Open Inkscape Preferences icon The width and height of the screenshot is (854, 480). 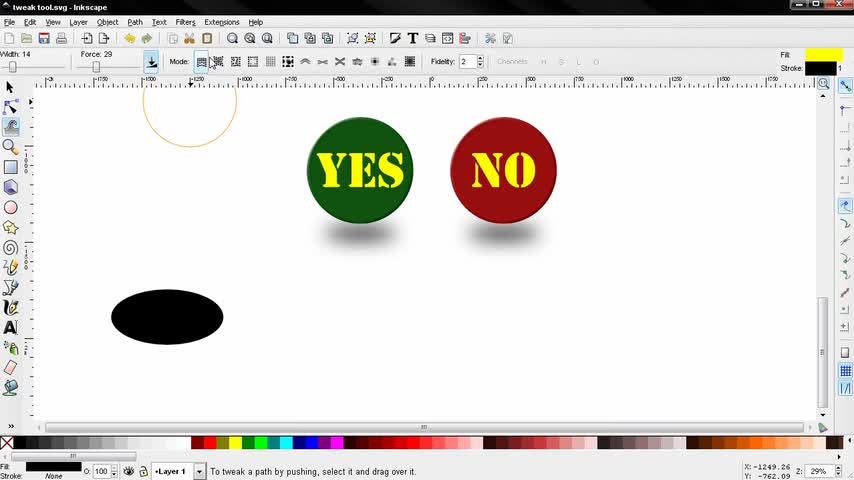490,38
